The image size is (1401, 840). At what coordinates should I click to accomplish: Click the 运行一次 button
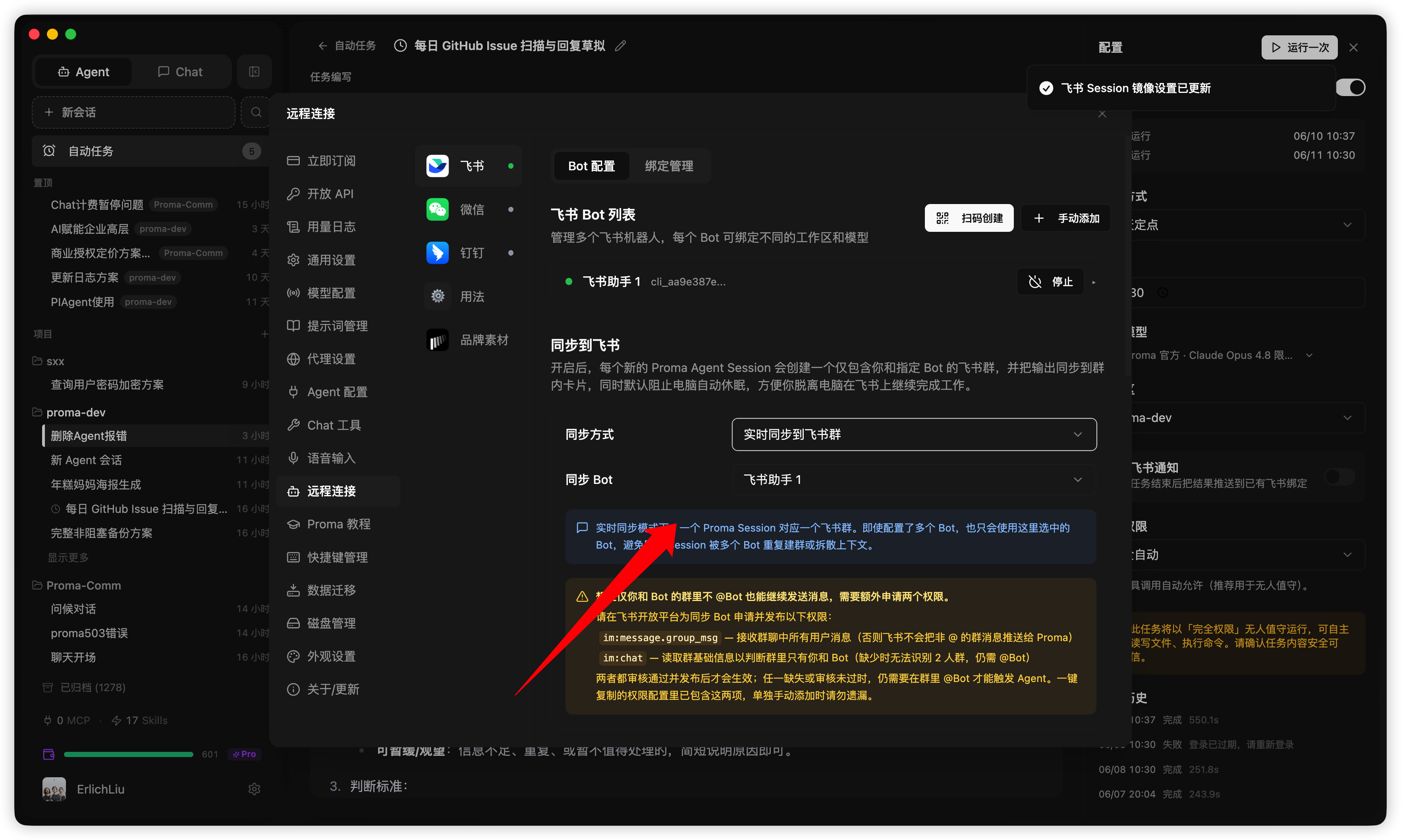click(1299, 48)
